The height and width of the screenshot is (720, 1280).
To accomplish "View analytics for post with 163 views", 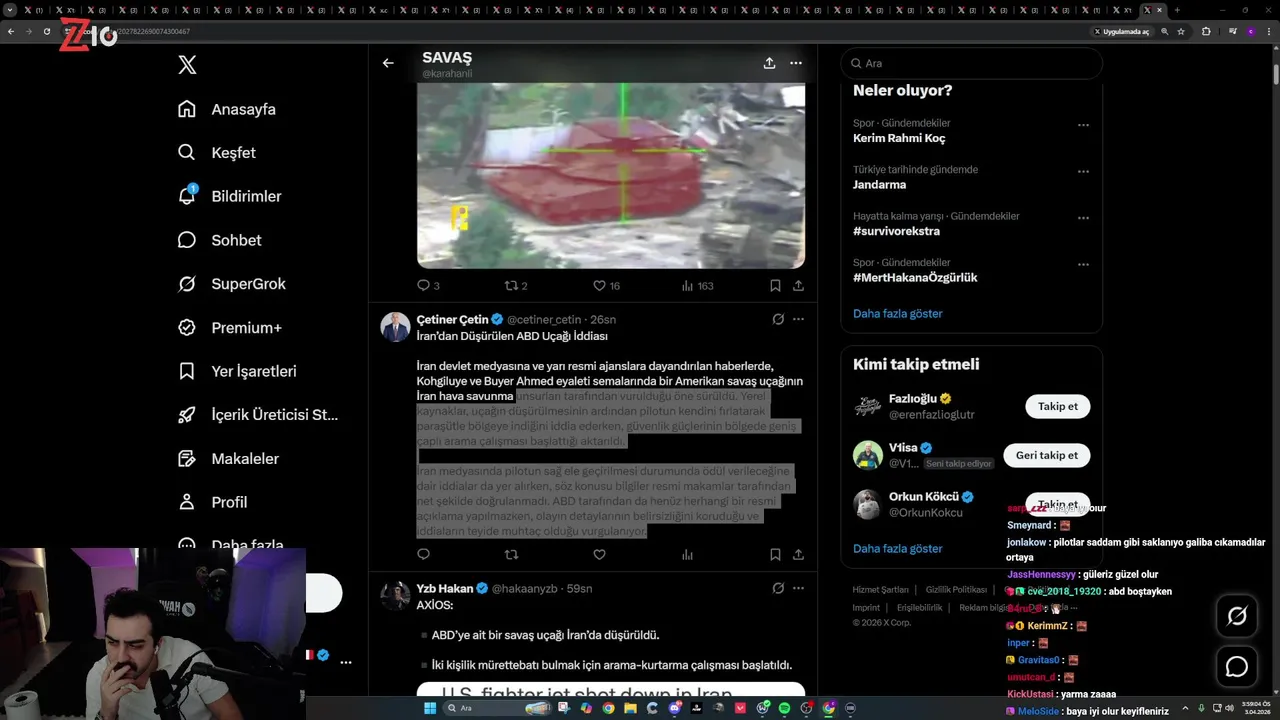I will [x=697, y=285].
